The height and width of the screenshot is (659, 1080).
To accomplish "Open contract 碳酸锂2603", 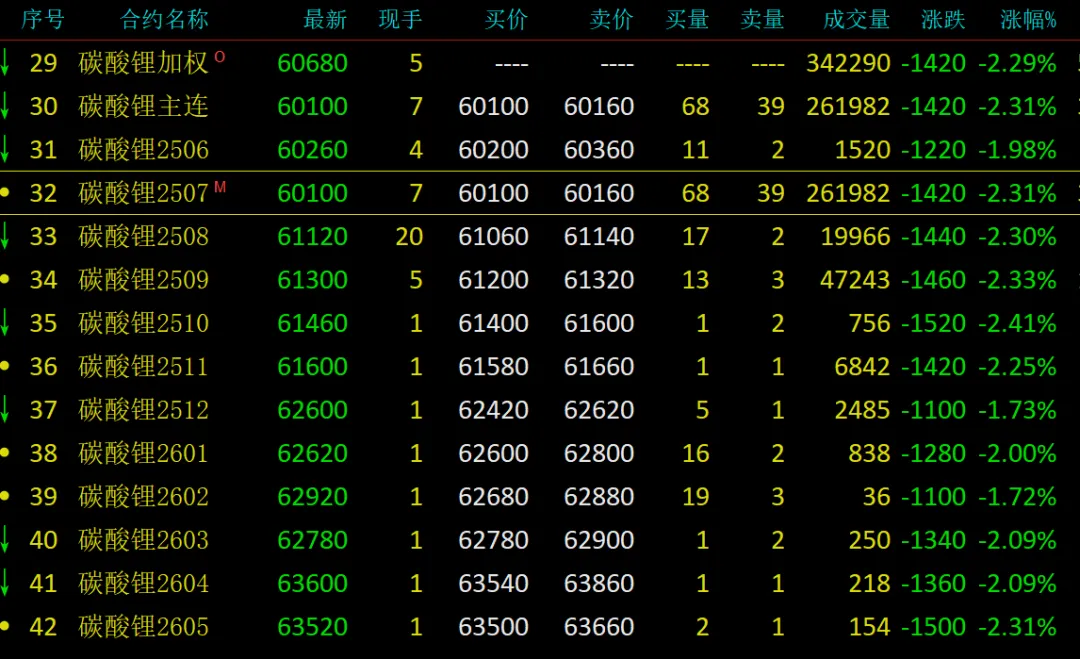I will pos(143,540).
